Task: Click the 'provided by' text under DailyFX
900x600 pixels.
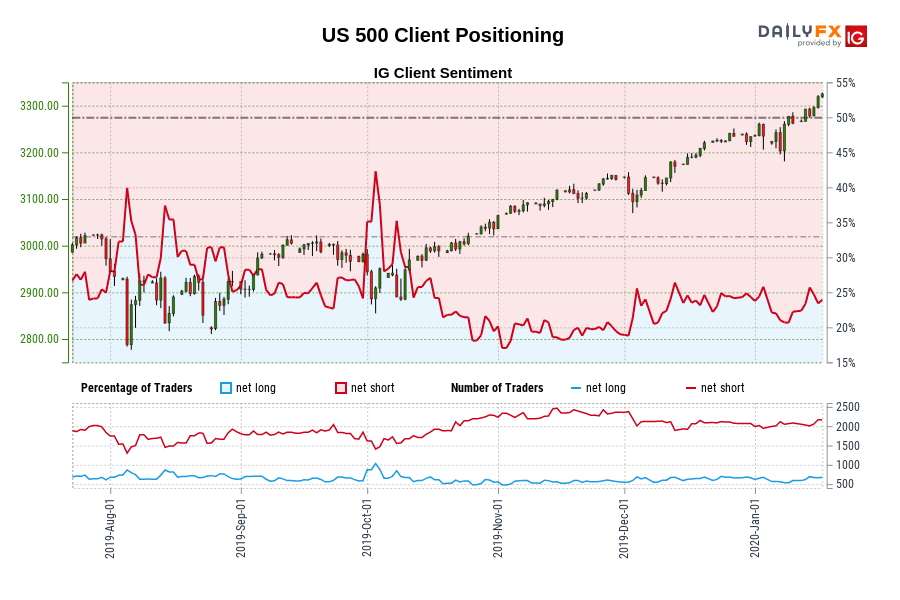Action: click(819, 43)
